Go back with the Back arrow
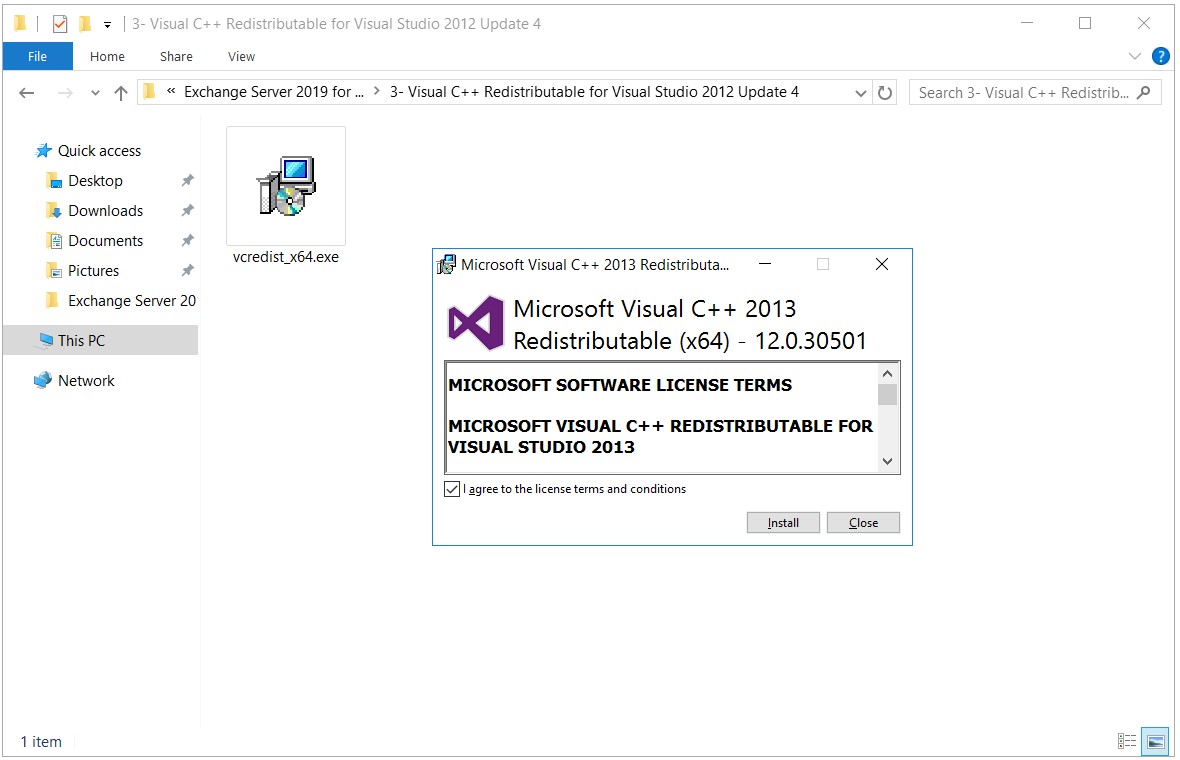Screen dimensions: 1180x760 (x=26, y=93)
